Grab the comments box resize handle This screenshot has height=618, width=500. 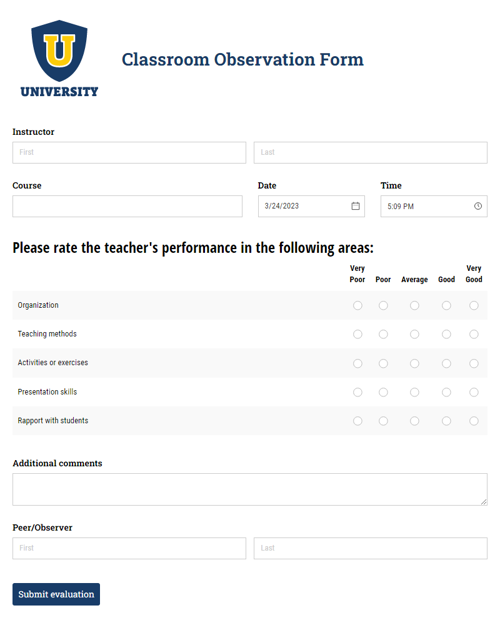[x=484, y=502]
